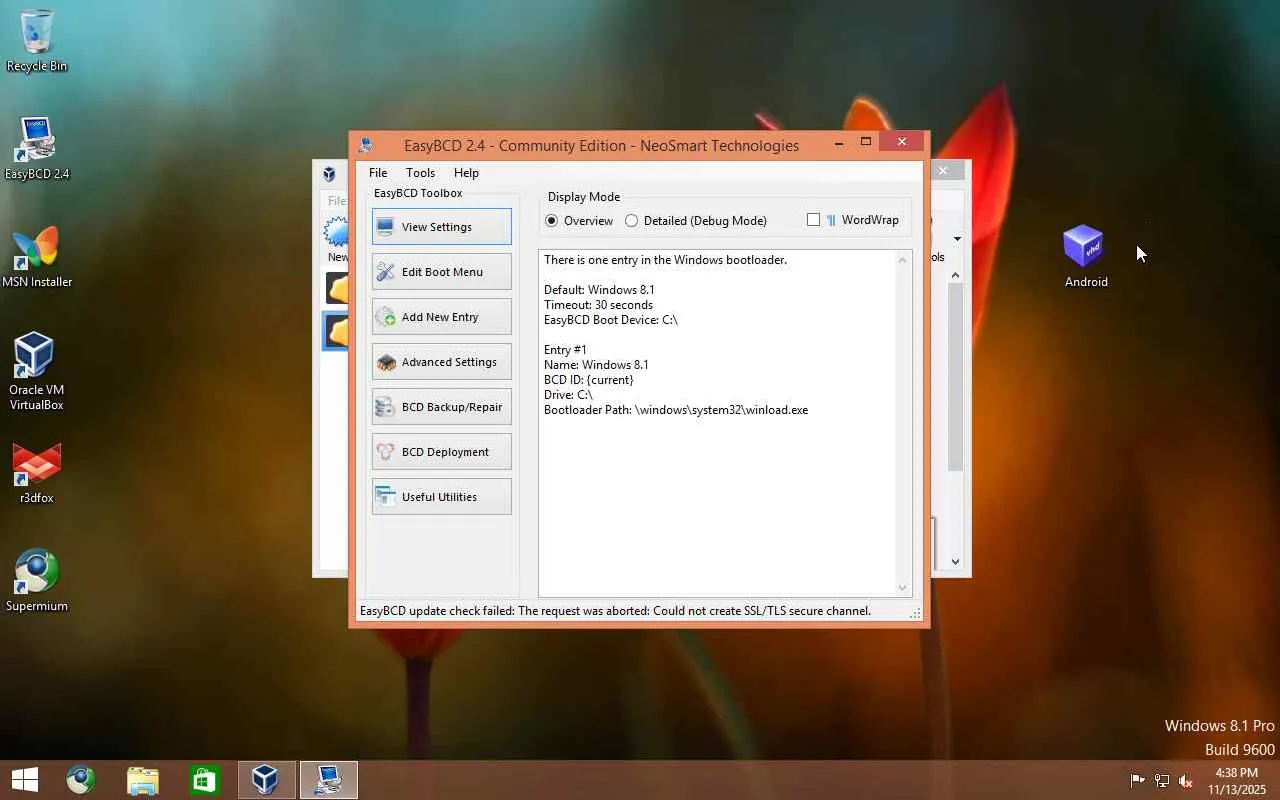Click the BCD Deployment button
1280x800 pixels.
[x=442, y=452]
